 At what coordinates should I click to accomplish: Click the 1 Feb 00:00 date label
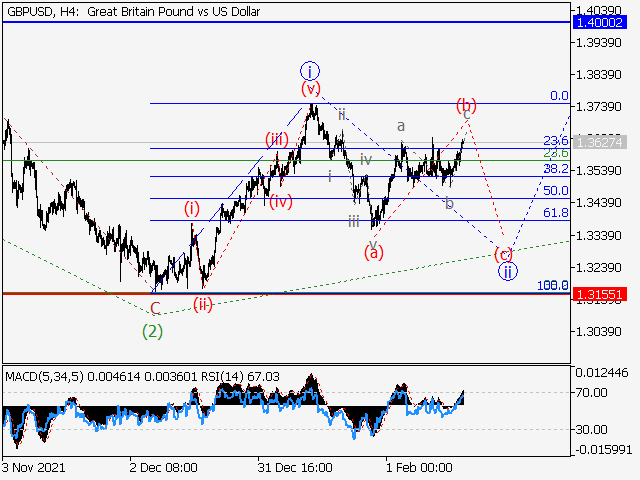pos(419,468)
